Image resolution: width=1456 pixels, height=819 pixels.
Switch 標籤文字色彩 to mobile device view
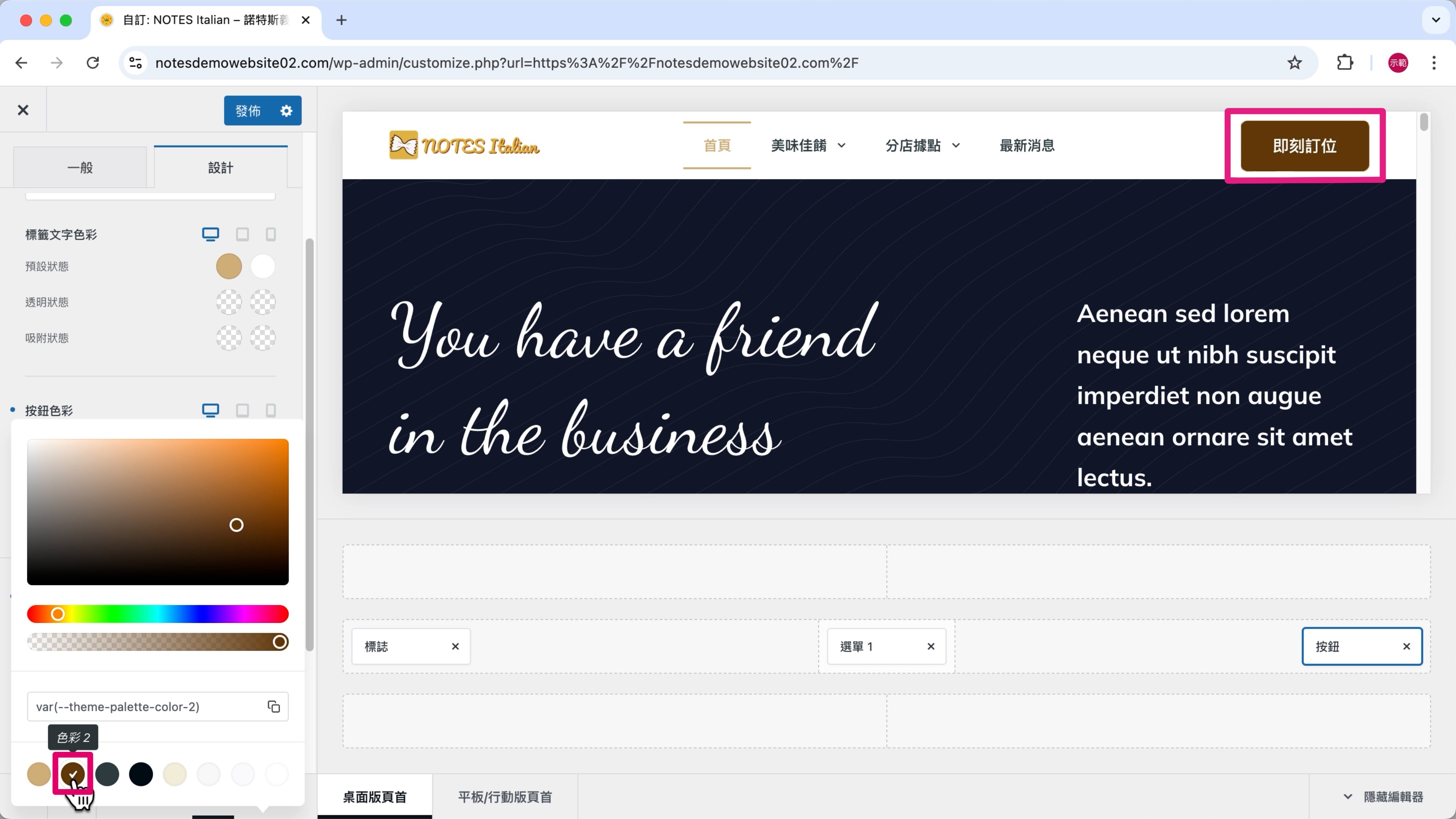[271, 235]
